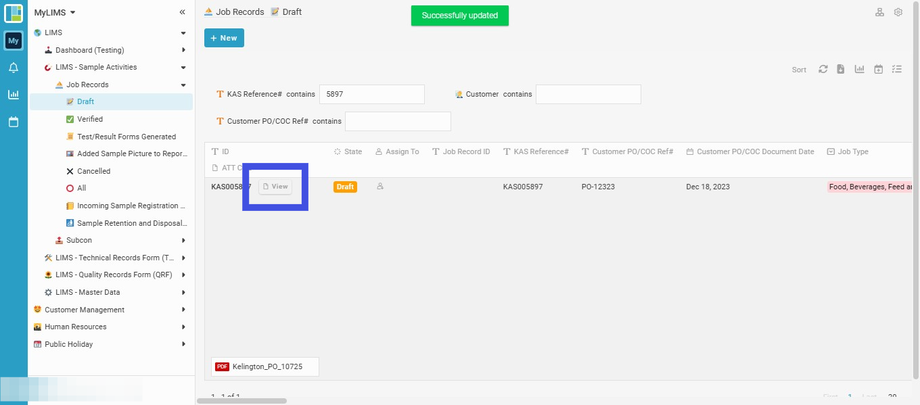Click the Job Type column header
The image size is (920, 405).
pos(848,151)
